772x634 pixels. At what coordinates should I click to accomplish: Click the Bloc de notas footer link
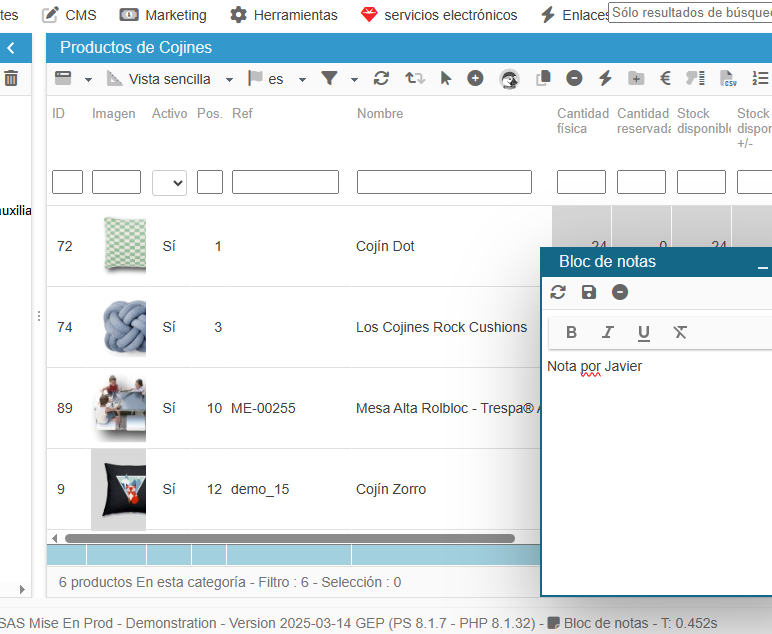[x=605, y=622]
